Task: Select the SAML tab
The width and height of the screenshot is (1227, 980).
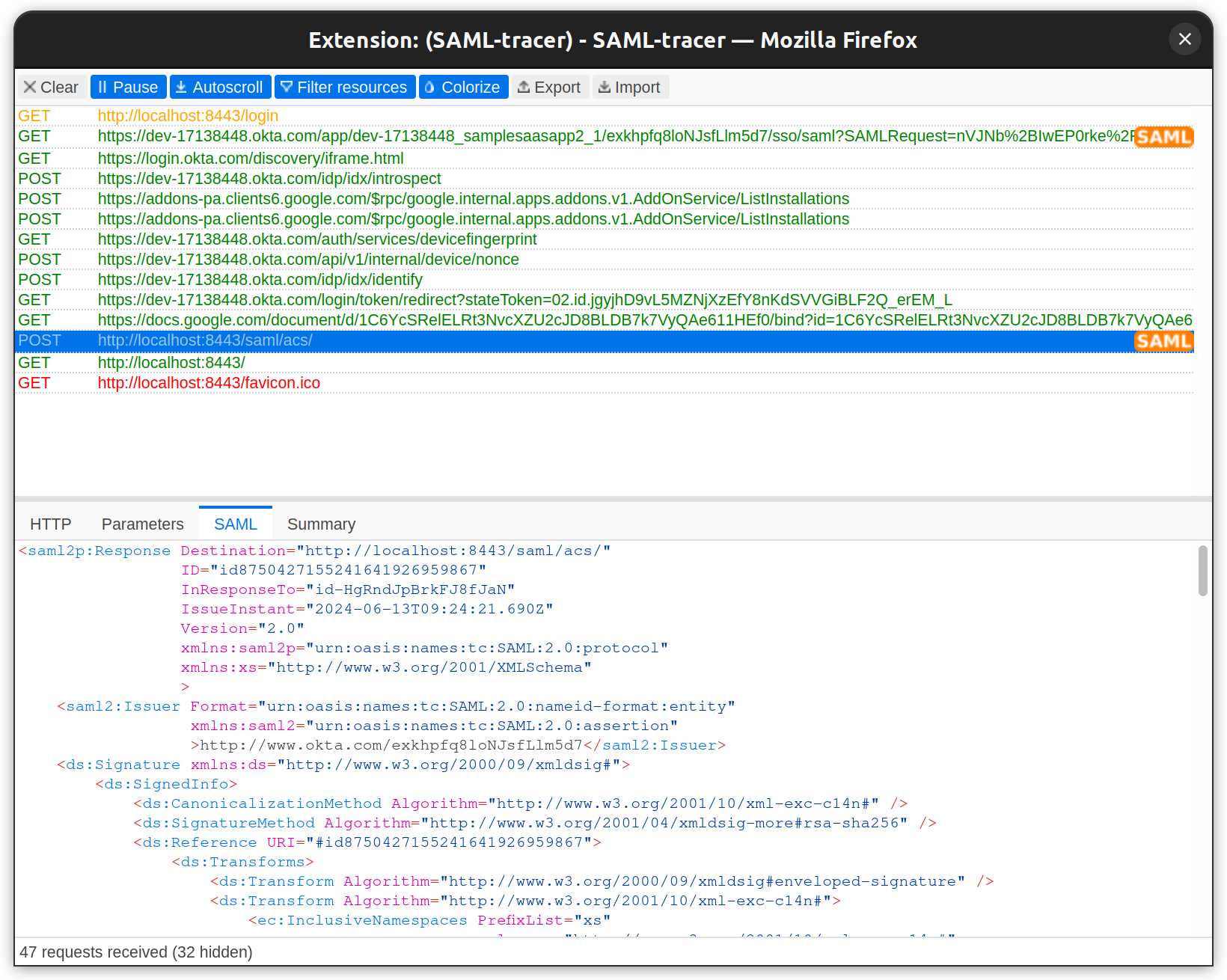Action: pos(236,524)
